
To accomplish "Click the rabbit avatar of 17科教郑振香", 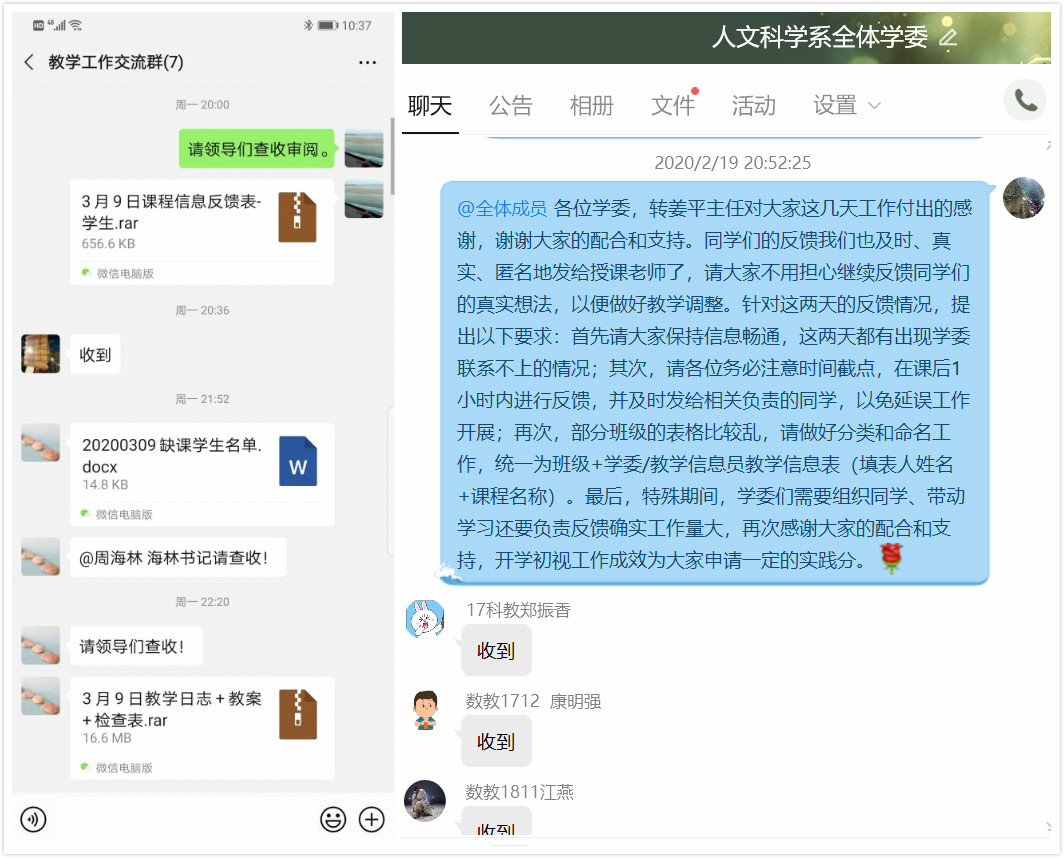I will pyautogui.click(x=424, y=620).
